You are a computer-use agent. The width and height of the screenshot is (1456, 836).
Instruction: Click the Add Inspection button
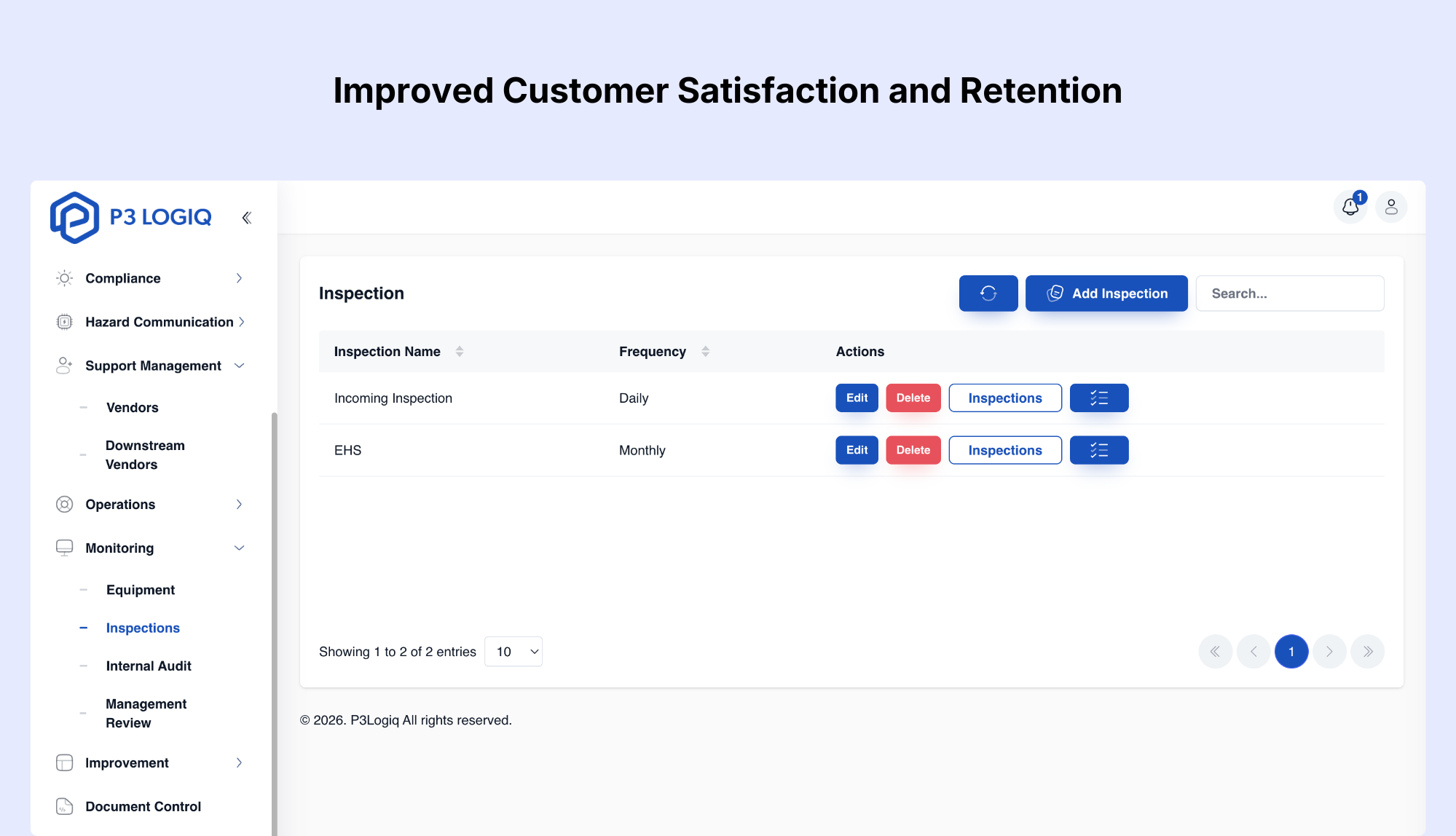[x=1106, y=293]
